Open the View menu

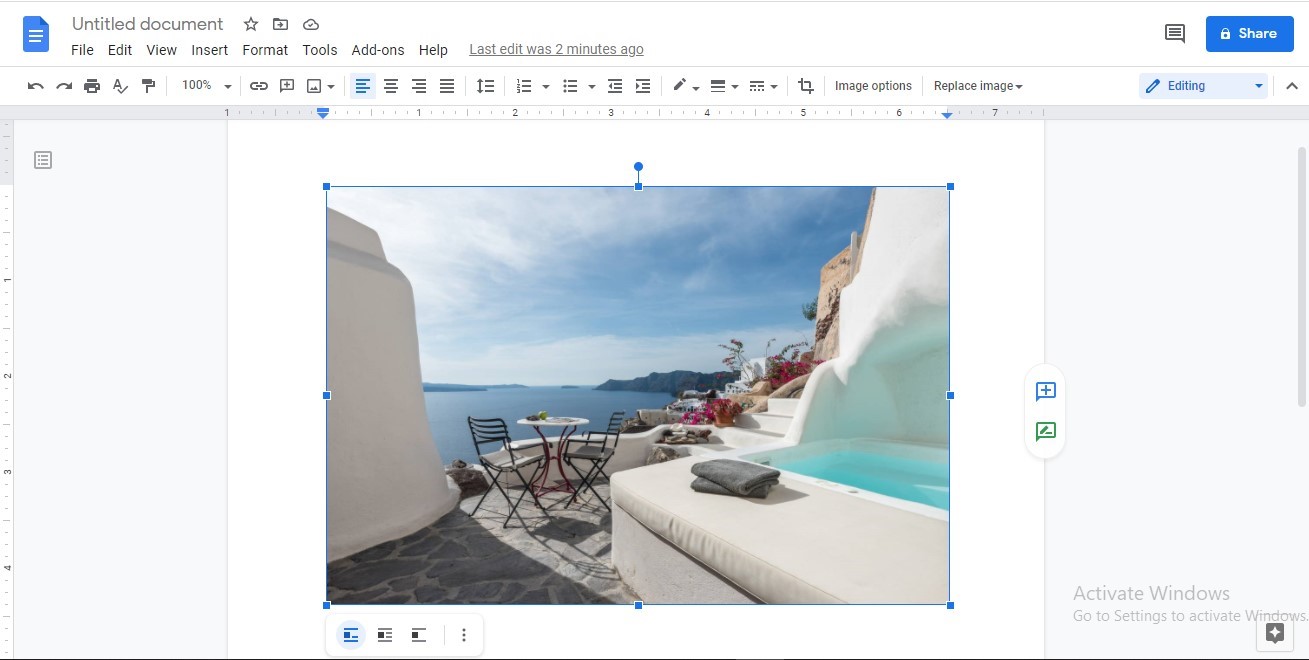click(x=161, y=50)
